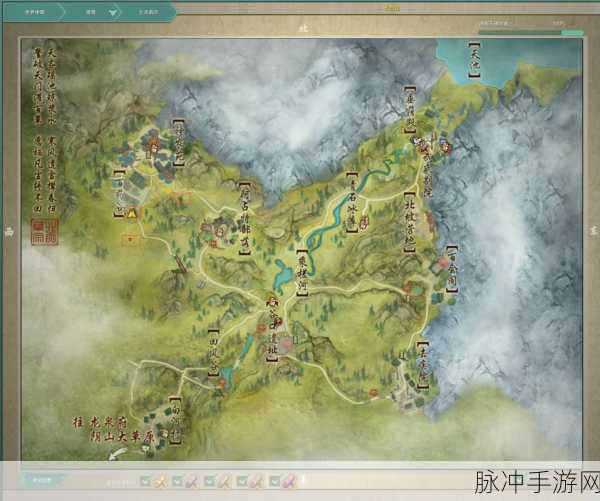Click the orange marker on the southeastern road
The height and width of the screenshot is (501, 600).
374,393
